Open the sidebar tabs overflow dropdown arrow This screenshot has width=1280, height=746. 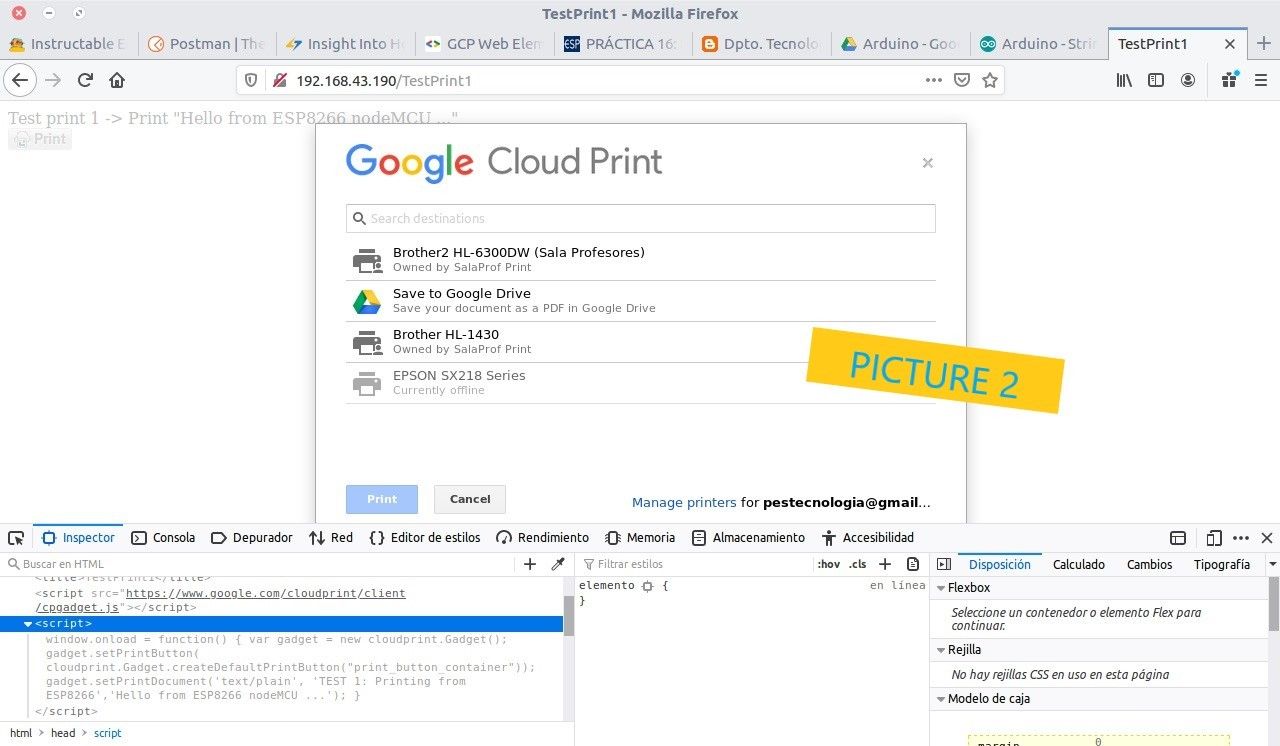(1272, 564)
